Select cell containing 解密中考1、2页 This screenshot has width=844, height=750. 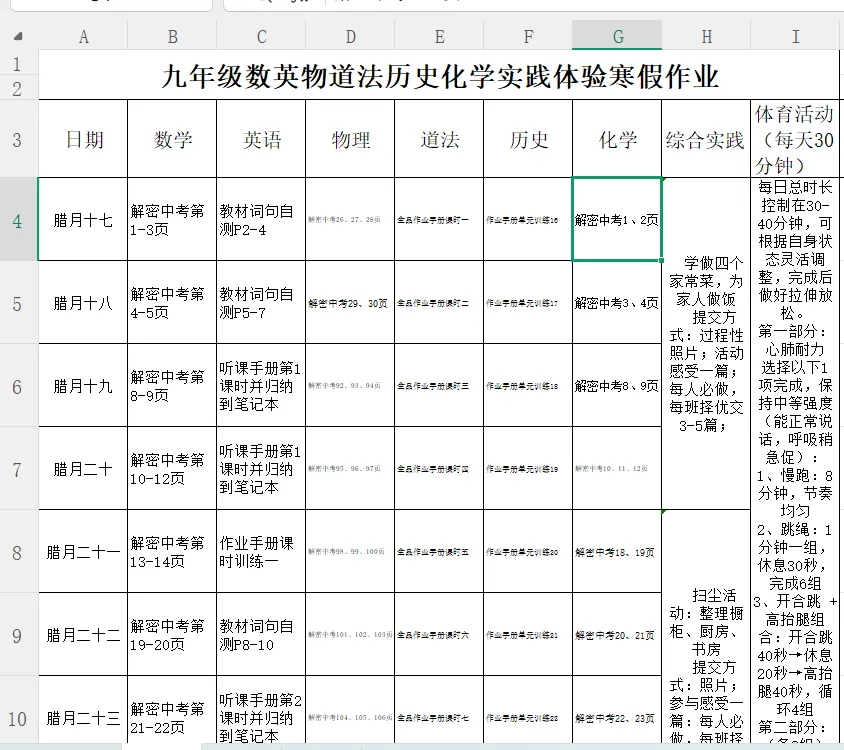[617, 221]
